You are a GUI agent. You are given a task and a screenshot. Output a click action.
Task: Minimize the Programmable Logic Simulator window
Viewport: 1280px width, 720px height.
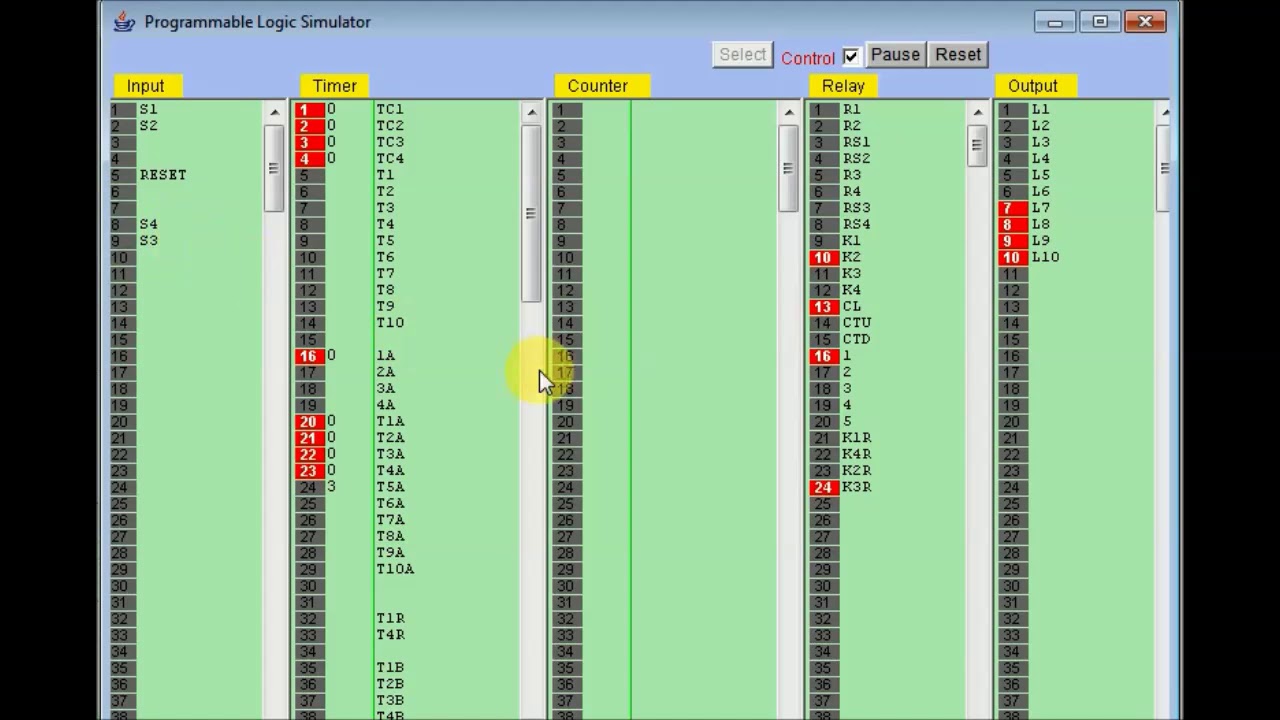tap(1054, 22)
